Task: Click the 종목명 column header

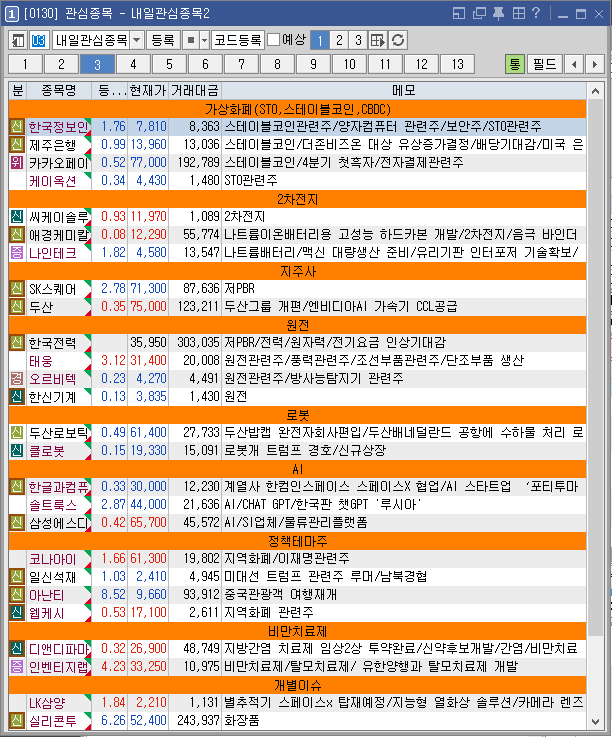Action: coord(59,90)
